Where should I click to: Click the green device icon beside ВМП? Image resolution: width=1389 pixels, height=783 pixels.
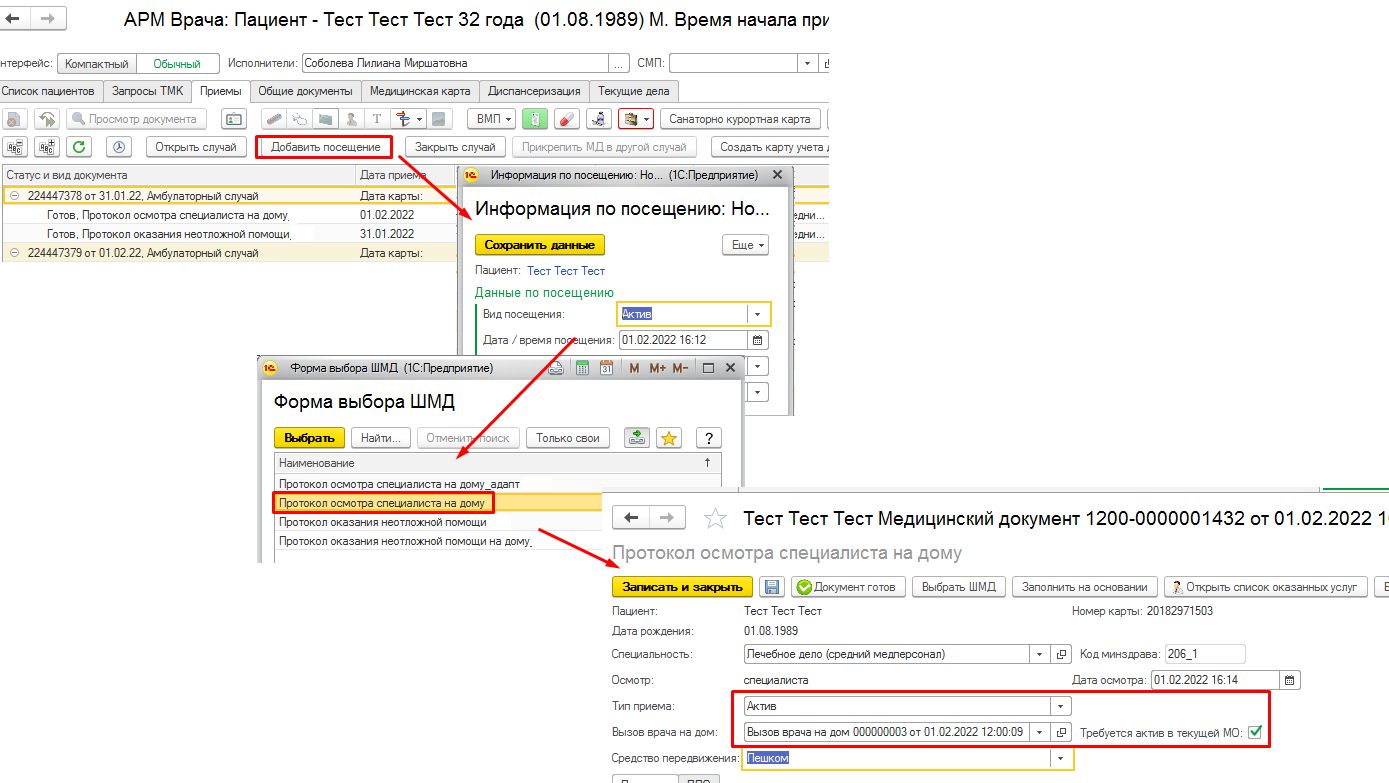tap(534, 119)
